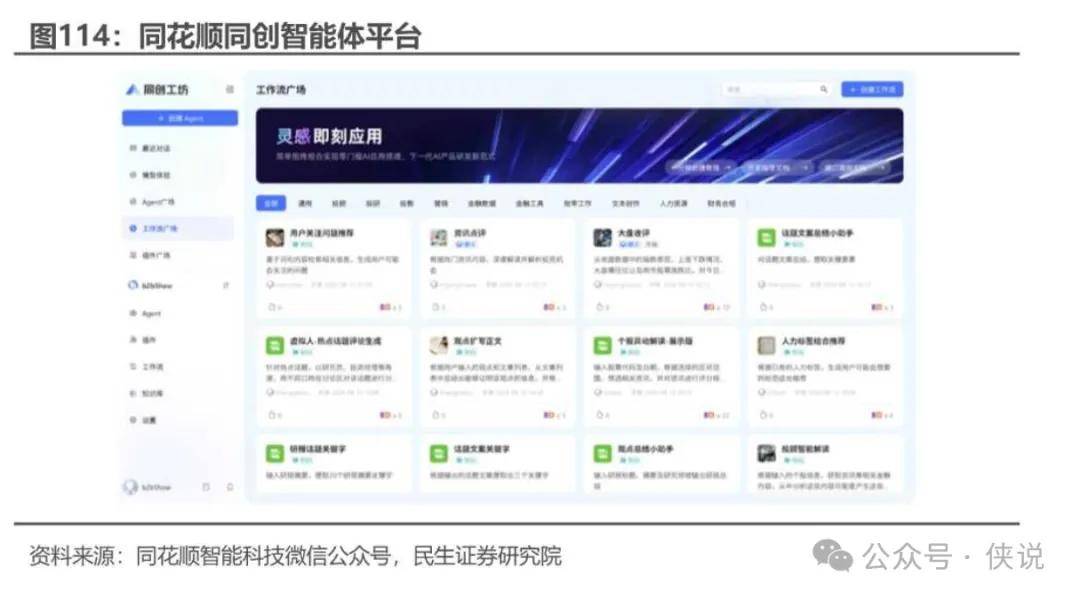Click the like icon on 大盘改评 card
1080x600 pixels.
click(x=600, y=307)
